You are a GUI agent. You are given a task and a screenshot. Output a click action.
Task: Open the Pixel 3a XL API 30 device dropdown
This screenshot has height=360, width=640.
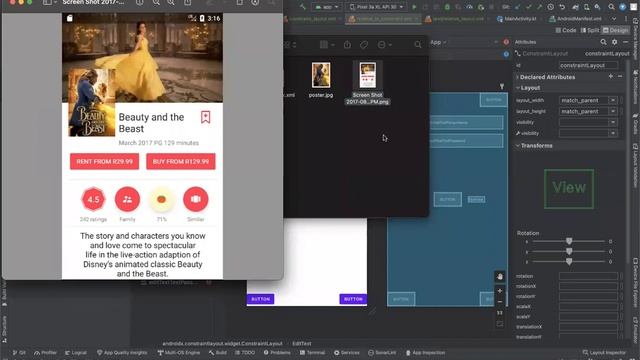[x=376, y=7]
